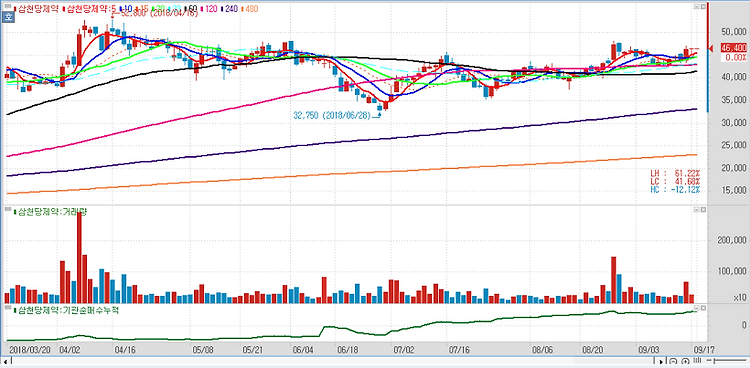Click the '삼천당제약:기관순매수누적' legend

click(x=66, y=310)
